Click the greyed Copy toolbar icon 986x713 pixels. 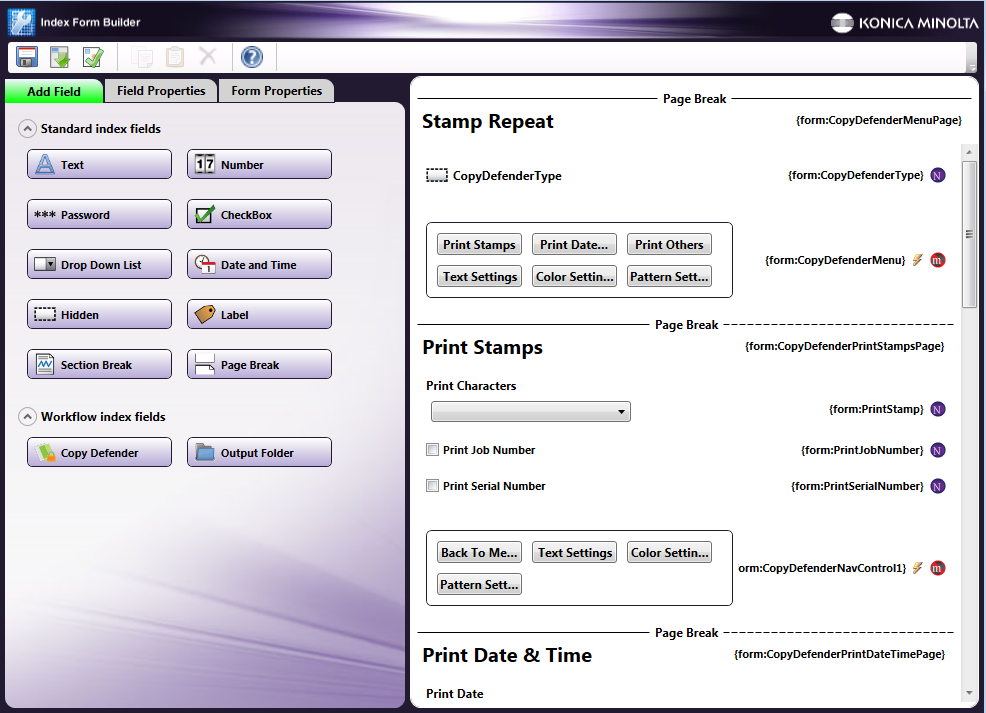[141, 57]
